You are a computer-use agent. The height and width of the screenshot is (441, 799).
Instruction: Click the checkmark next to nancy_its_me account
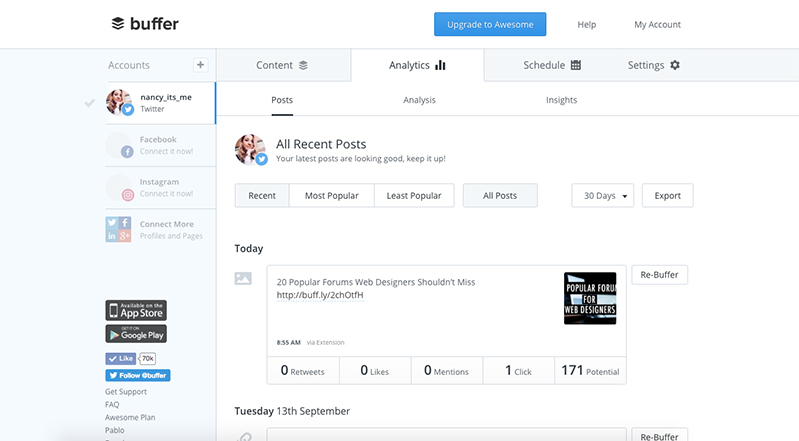[90, 103]
